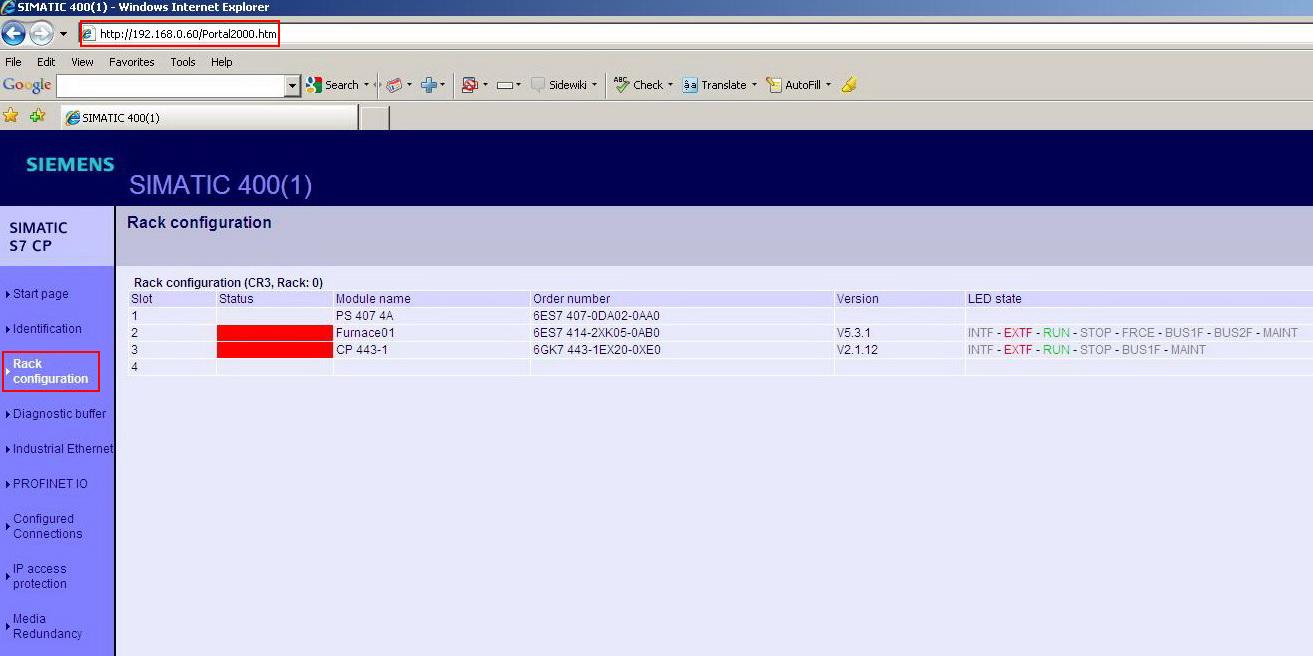This screenshot has height=656, width=1313.
Task: Open the File menu
Action: tap(13, 62)
